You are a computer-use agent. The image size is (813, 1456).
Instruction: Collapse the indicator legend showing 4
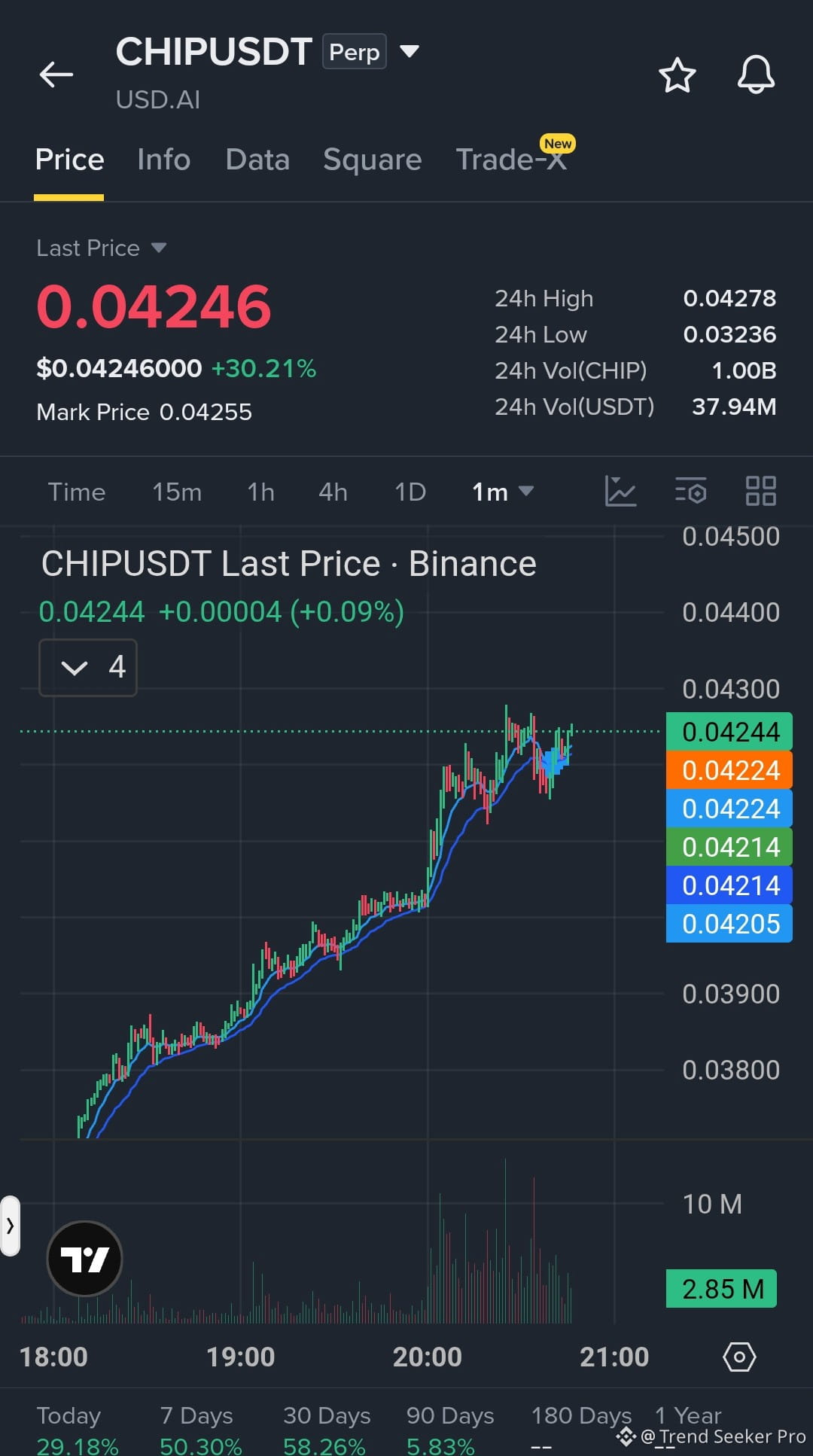tap(88, 667)
